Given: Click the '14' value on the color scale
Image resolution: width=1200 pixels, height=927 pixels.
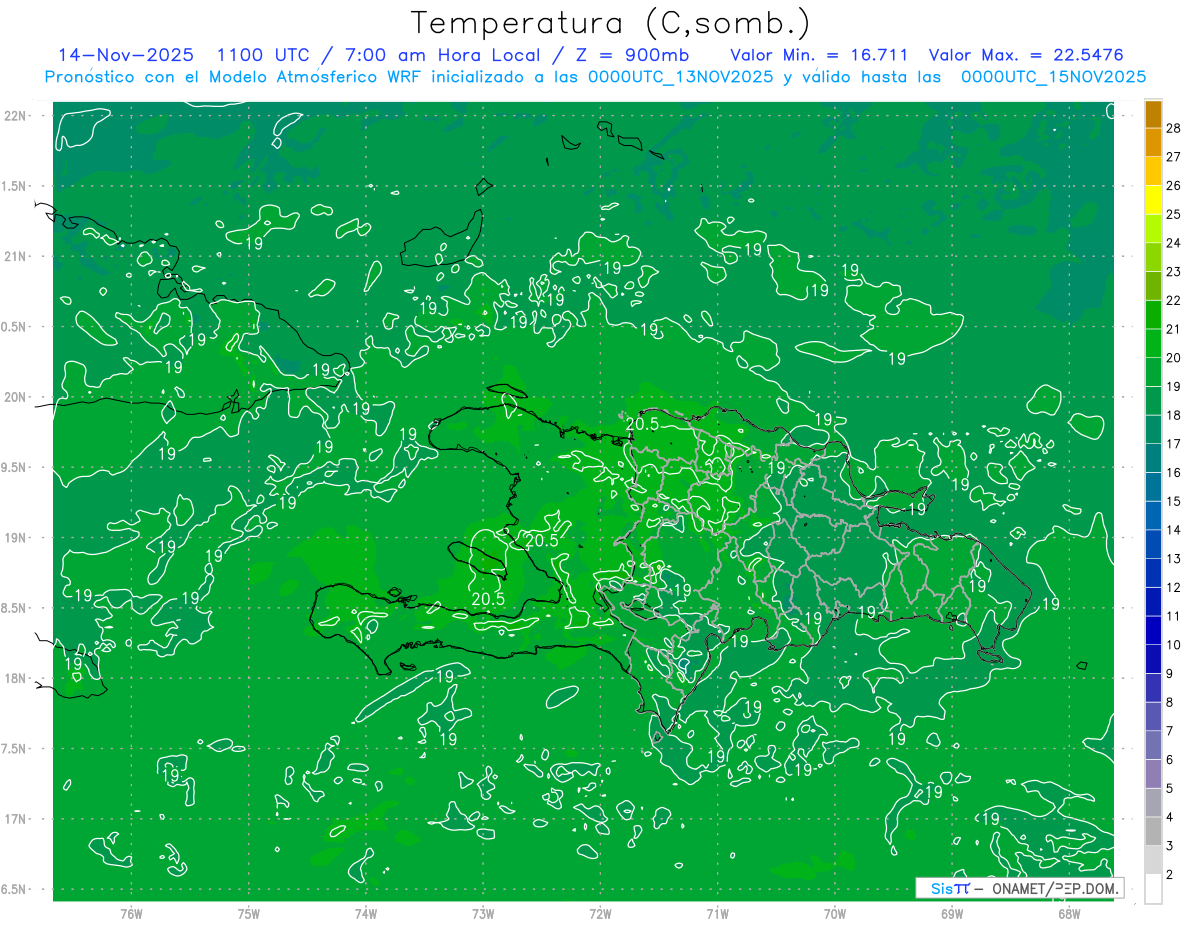Looking at the screenshot, I should tap(1174, 530).
